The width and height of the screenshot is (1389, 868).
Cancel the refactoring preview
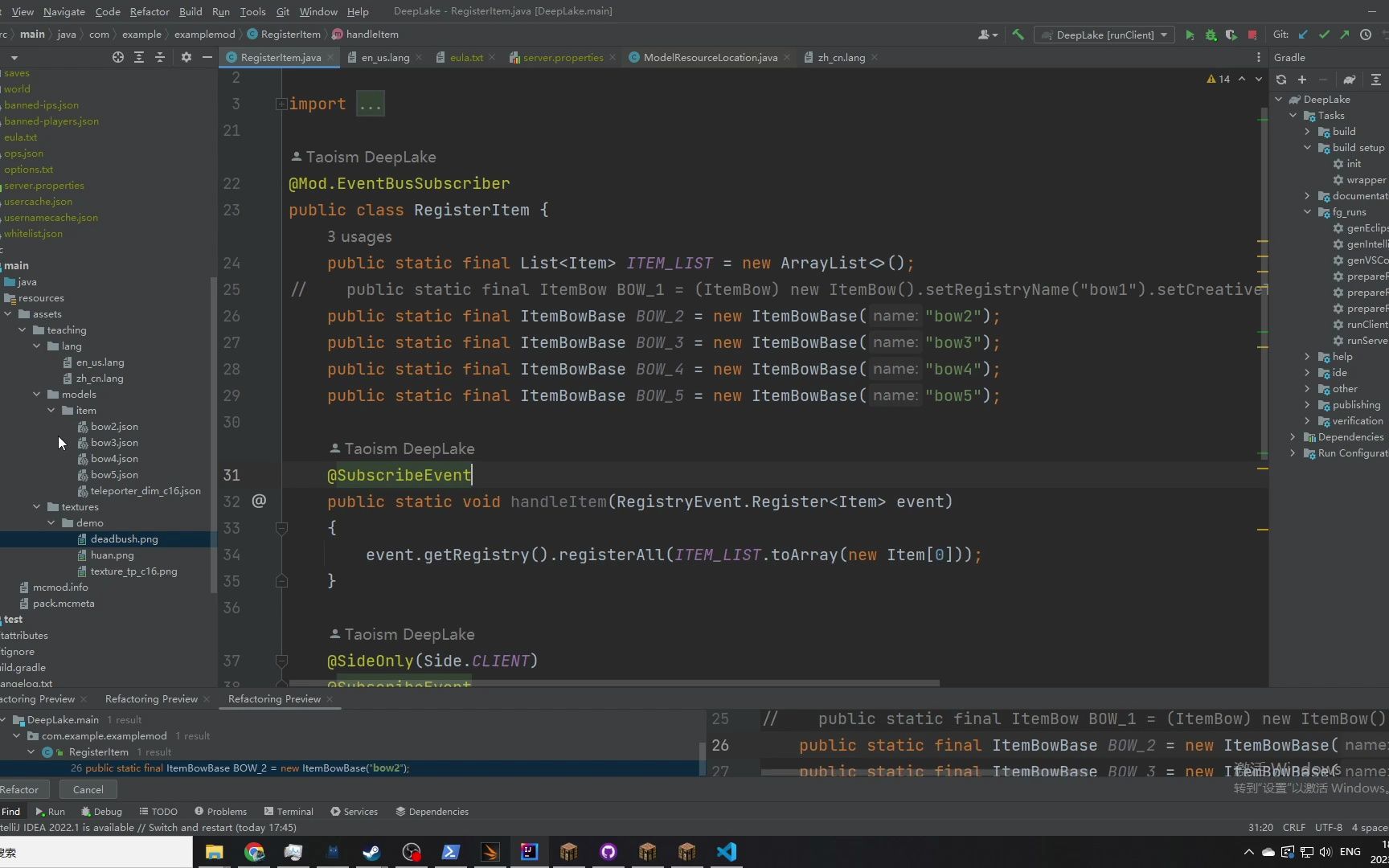[88, 789]
